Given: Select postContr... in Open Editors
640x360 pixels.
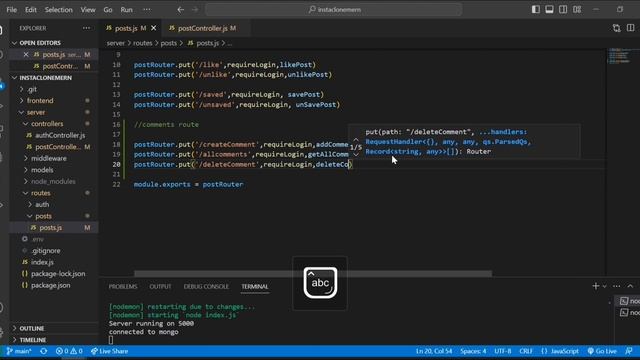Looking at the screenshot, I should [60, 66].
